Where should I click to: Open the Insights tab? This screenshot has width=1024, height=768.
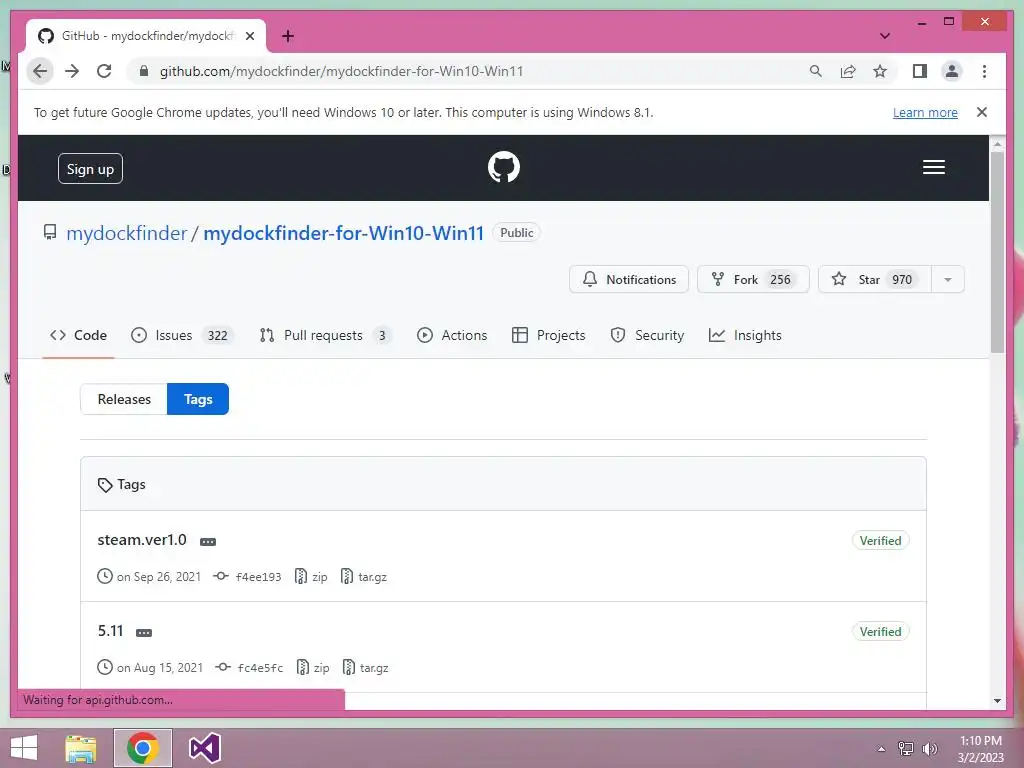point(745,336)
